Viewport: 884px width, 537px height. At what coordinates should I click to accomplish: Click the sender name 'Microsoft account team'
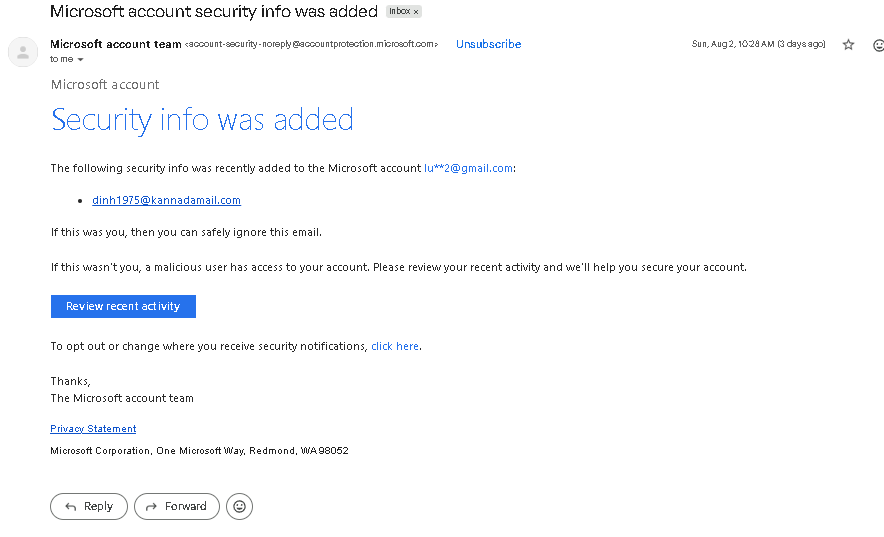(116, 44)
